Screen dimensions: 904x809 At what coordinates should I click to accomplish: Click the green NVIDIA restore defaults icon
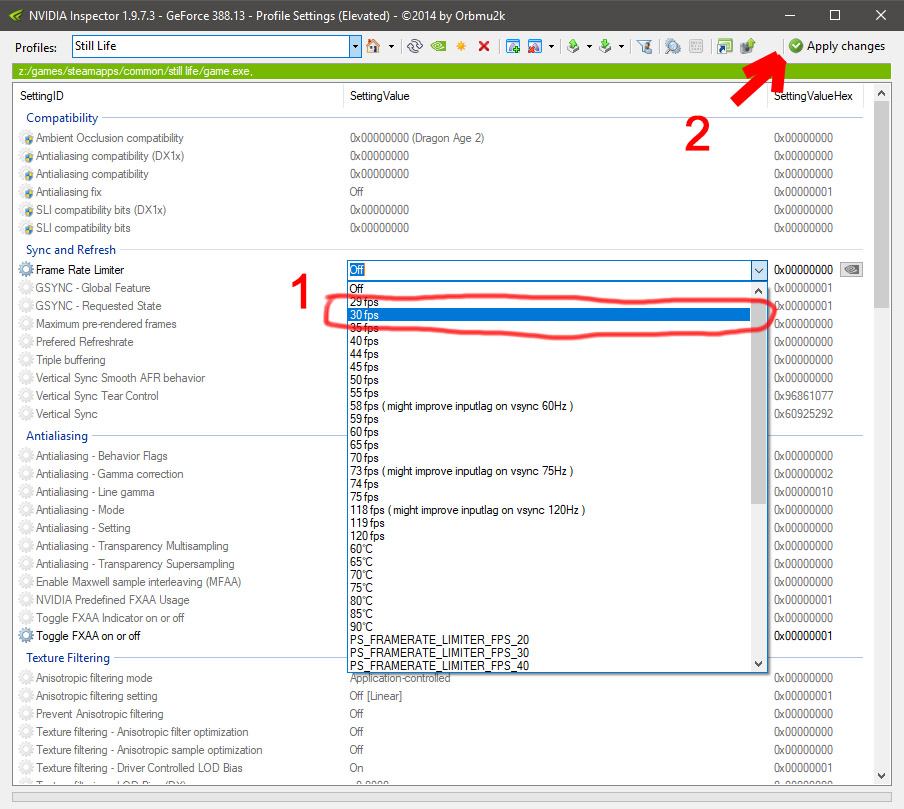click(438, 46)
